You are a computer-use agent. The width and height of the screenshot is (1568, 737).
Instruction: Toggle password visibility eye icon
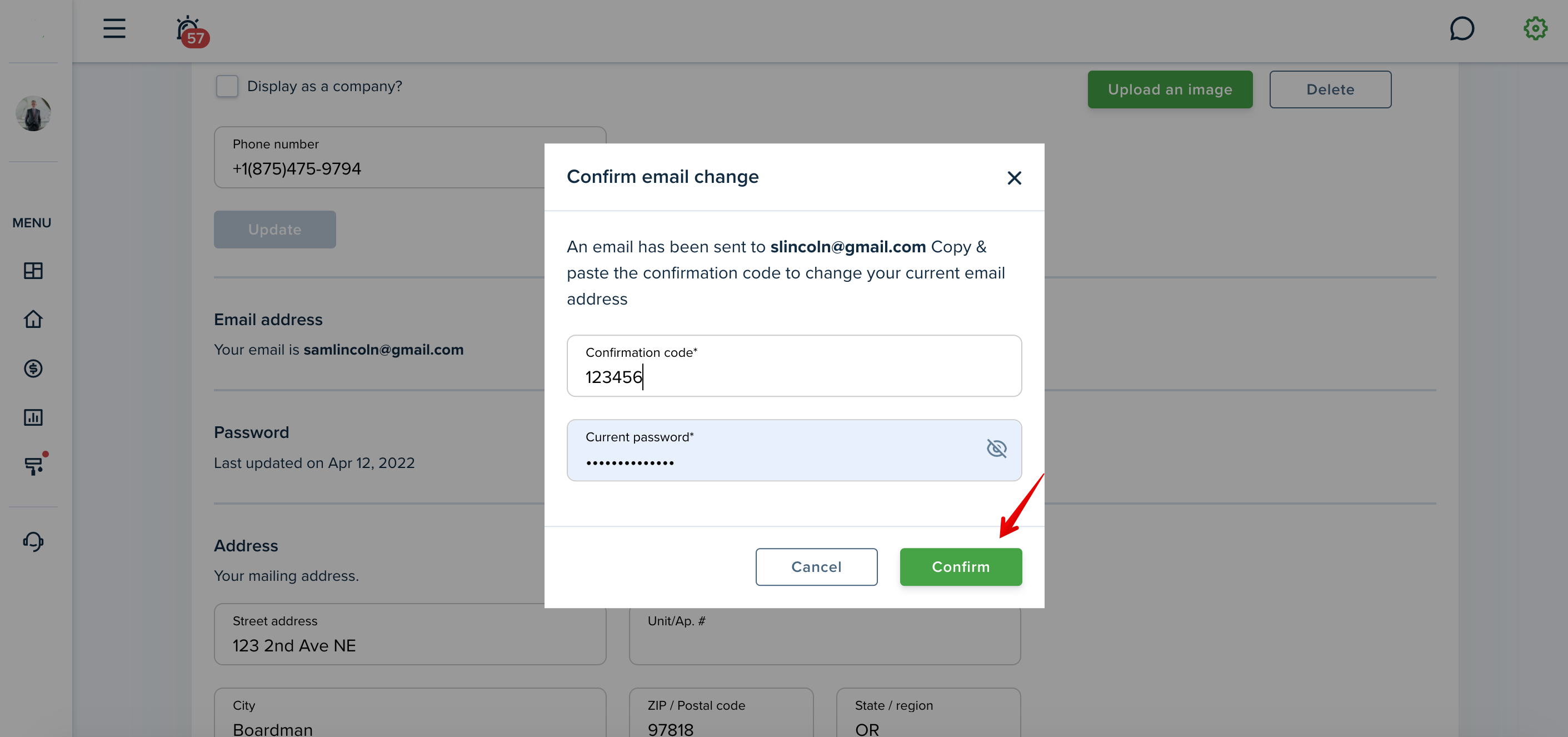[996, 449]
